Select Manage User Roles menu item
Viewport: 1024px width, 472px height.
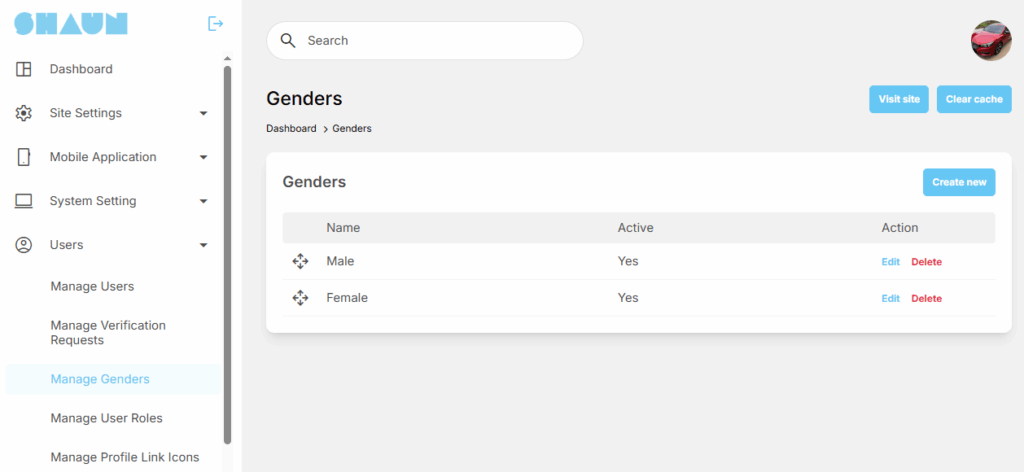[106, 418]
